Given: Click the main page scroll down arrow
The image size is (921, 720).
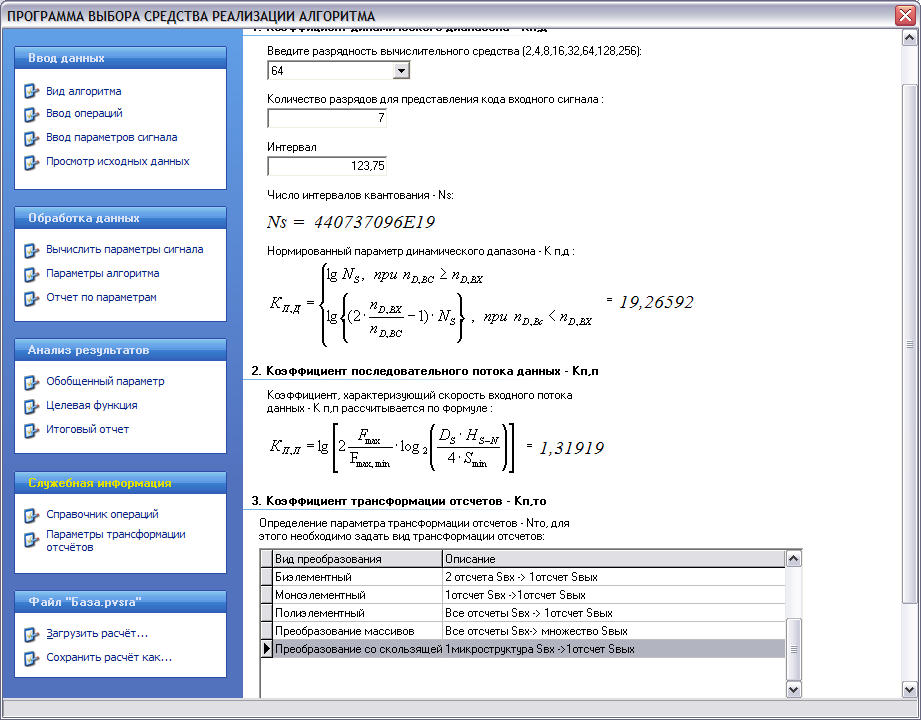Looking at the screenshot, I should point(909,689).
